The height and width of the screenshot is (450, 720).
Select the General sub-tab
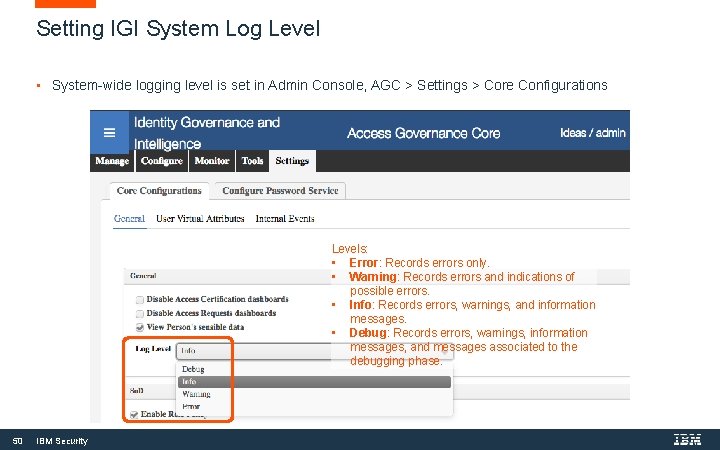(x=129, y=219)
